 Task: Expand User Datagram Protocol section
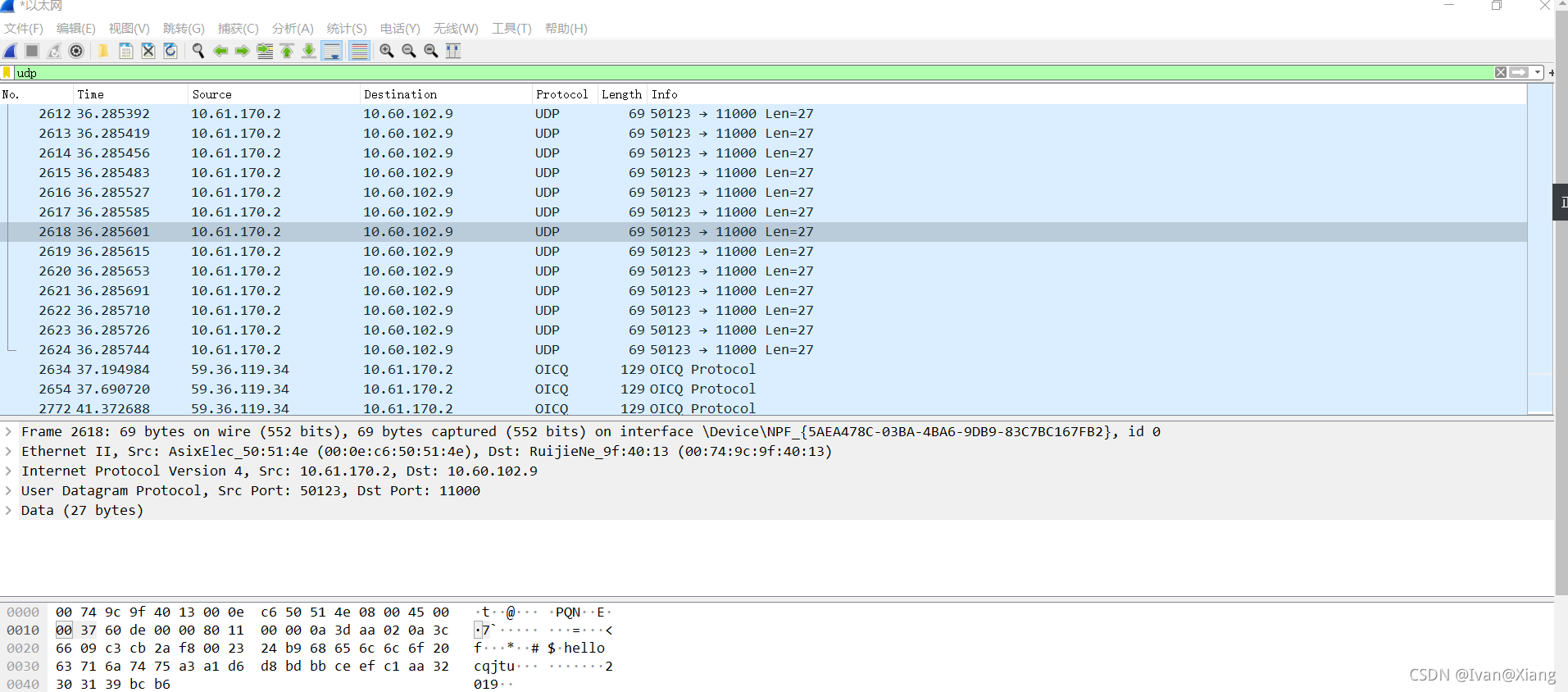tap(8, 490)
